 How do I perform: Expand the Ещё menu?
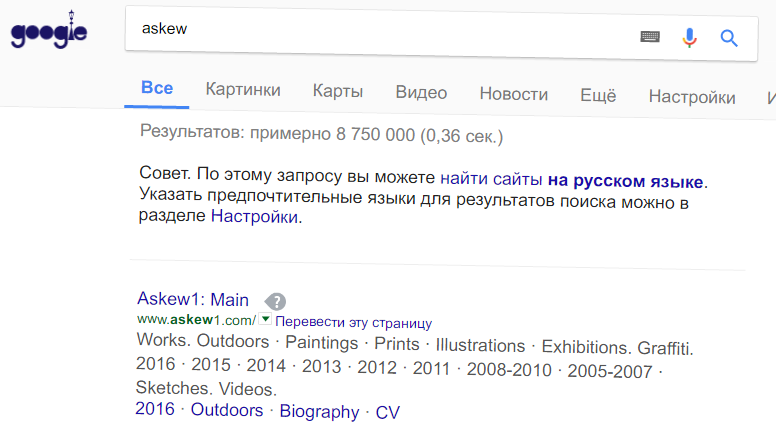click(x=598, y=95)
